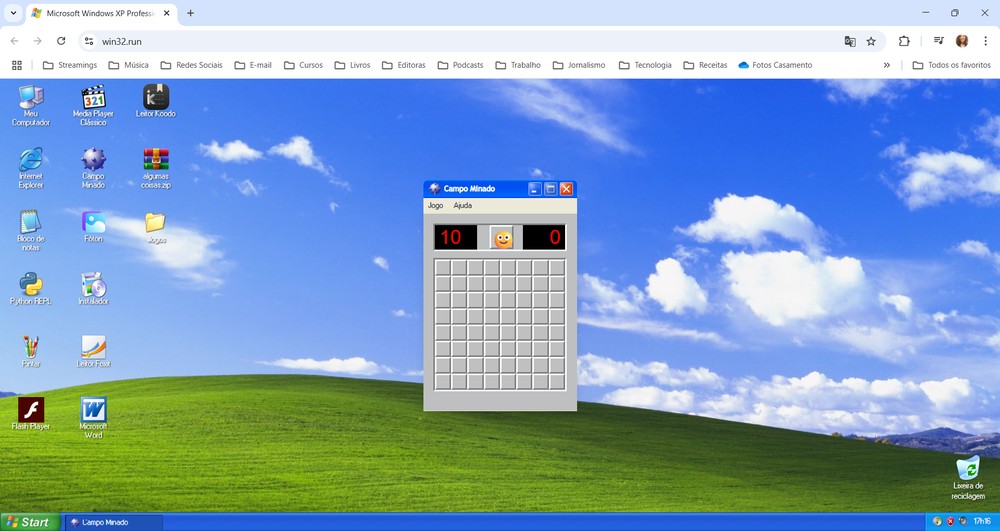The image size is (1000, 531).
Task: Open media controls icon in Chrome toolbar
Action: [x=939, y=41]
